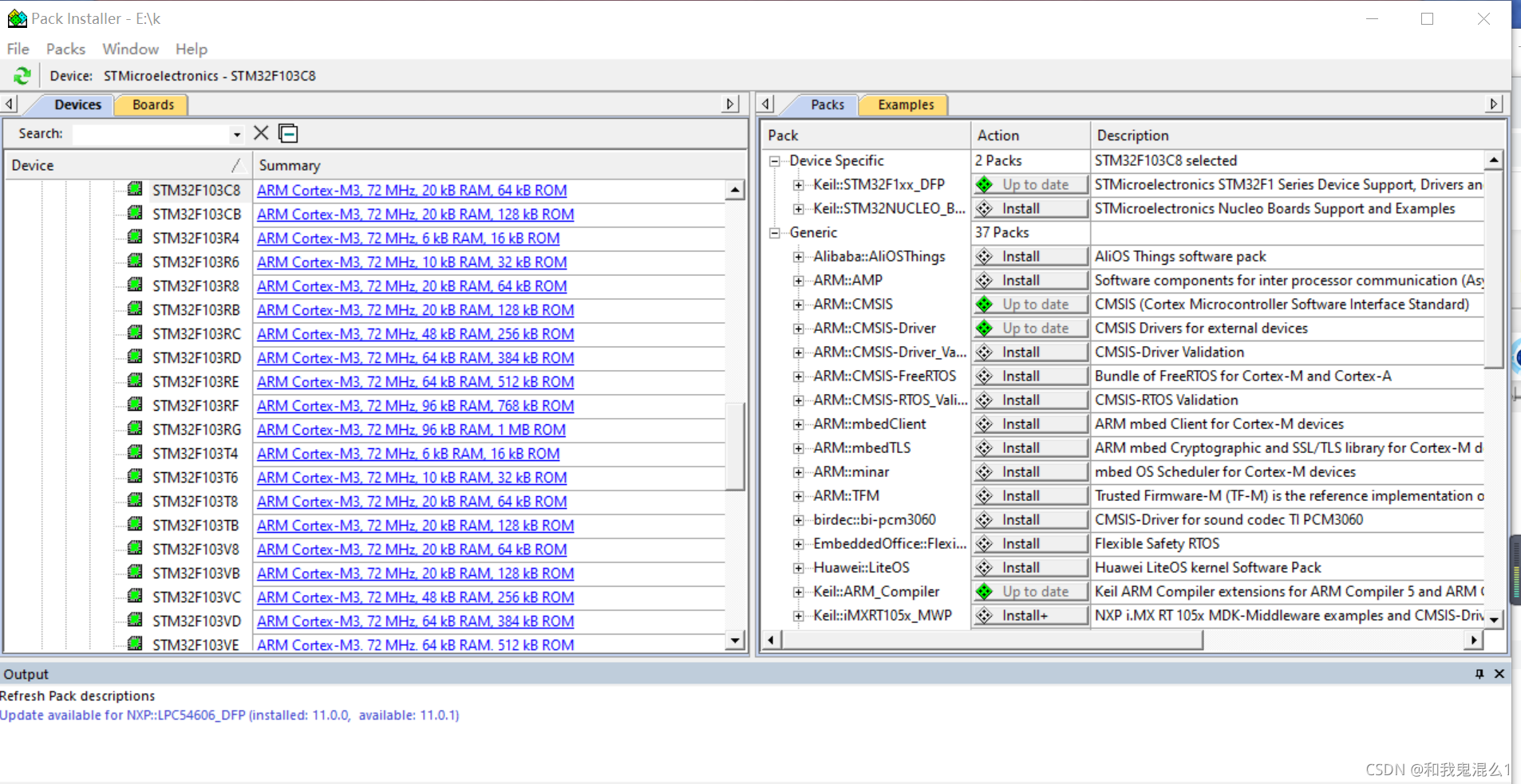This screenshot has height=784, width=1521.
Task: Open the File menu
Action: (x=18, y=49)
